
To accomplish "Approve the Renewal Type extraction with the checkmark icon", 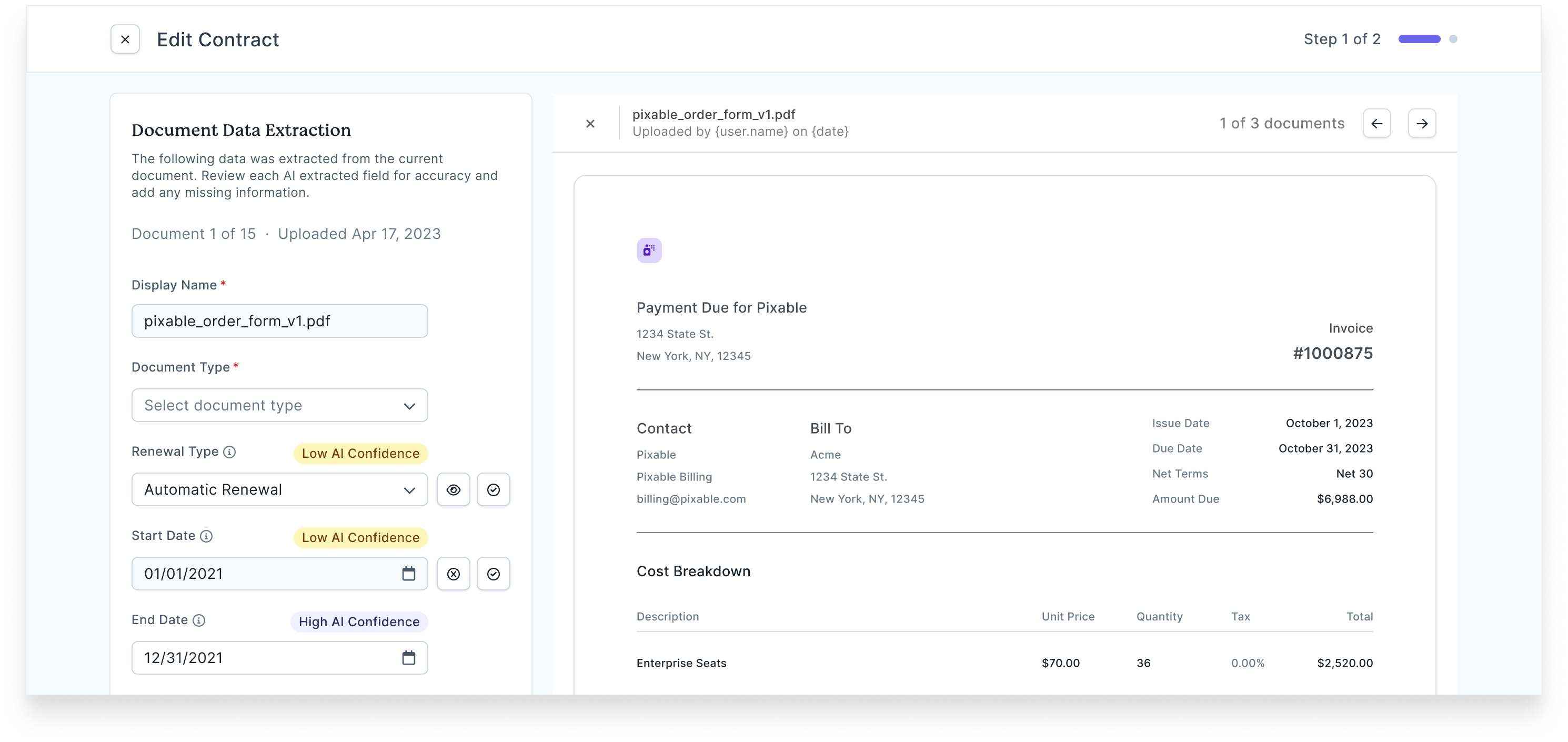I will click(x=494, y=489).
